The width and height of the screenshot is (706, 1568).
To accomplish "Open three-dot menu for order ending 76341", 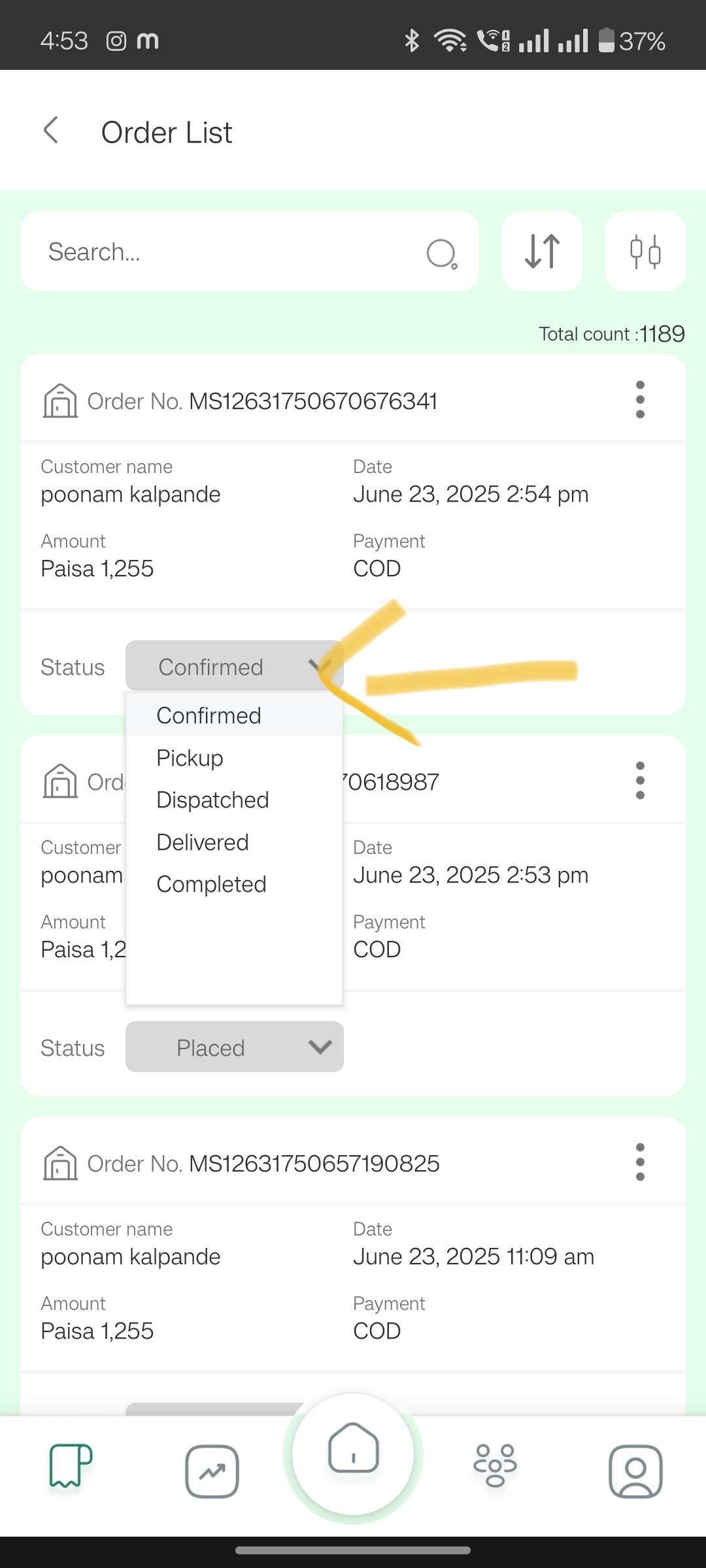I will click(640, 400).
